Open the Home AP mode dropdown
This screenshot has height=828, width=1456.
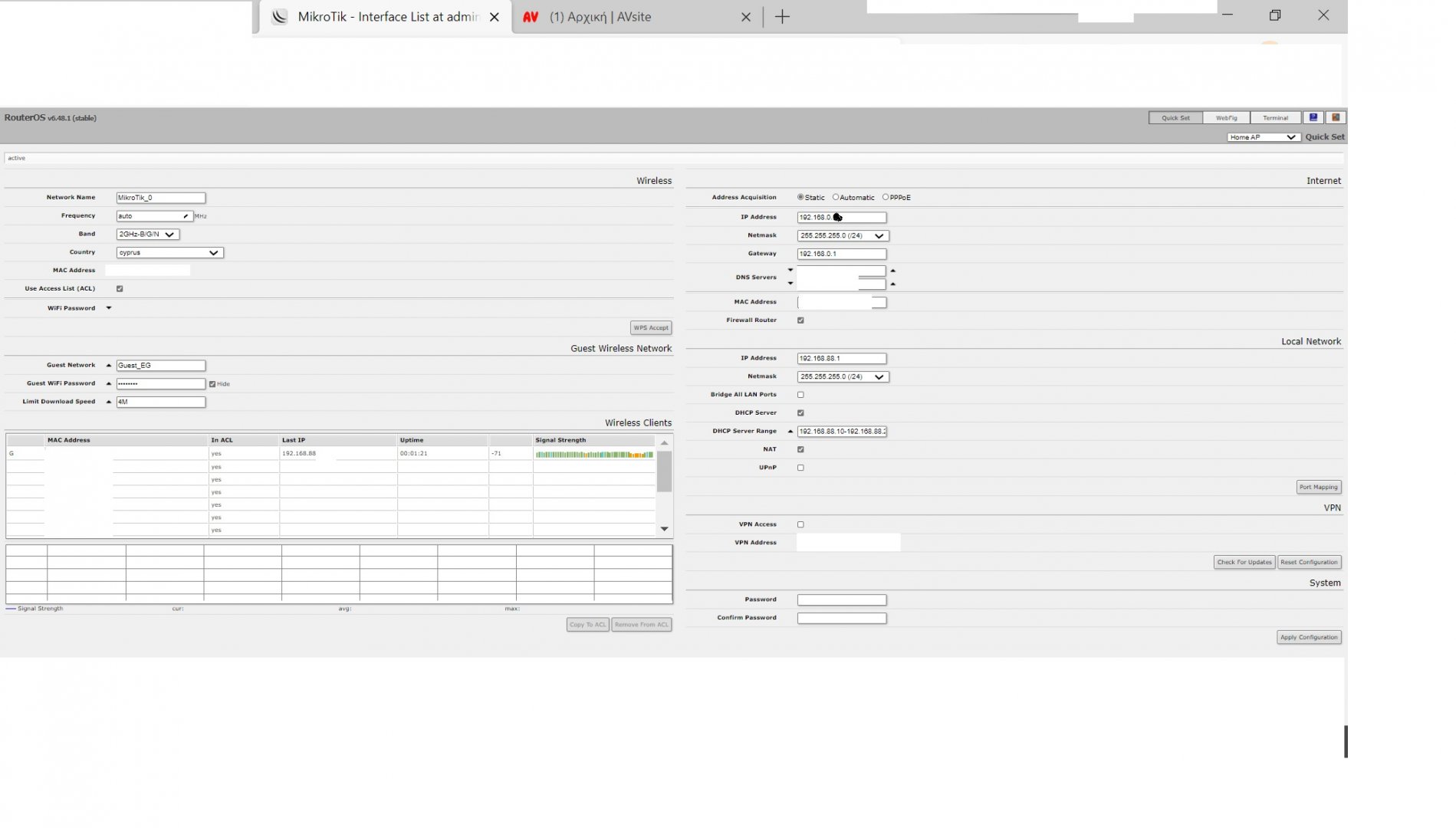[x=1263, y=137]
